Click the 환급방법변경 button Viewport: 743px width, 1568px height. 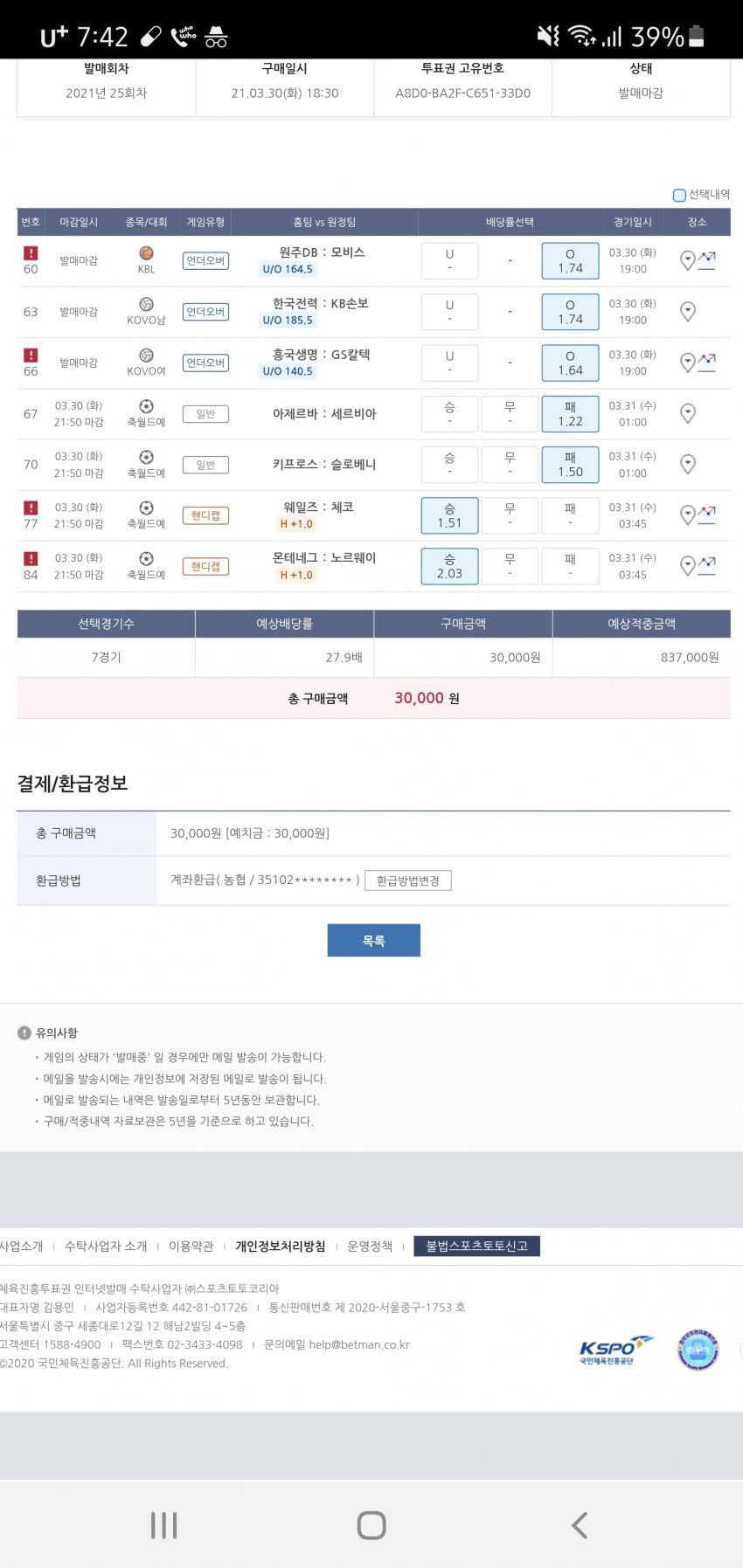[407, 881]
